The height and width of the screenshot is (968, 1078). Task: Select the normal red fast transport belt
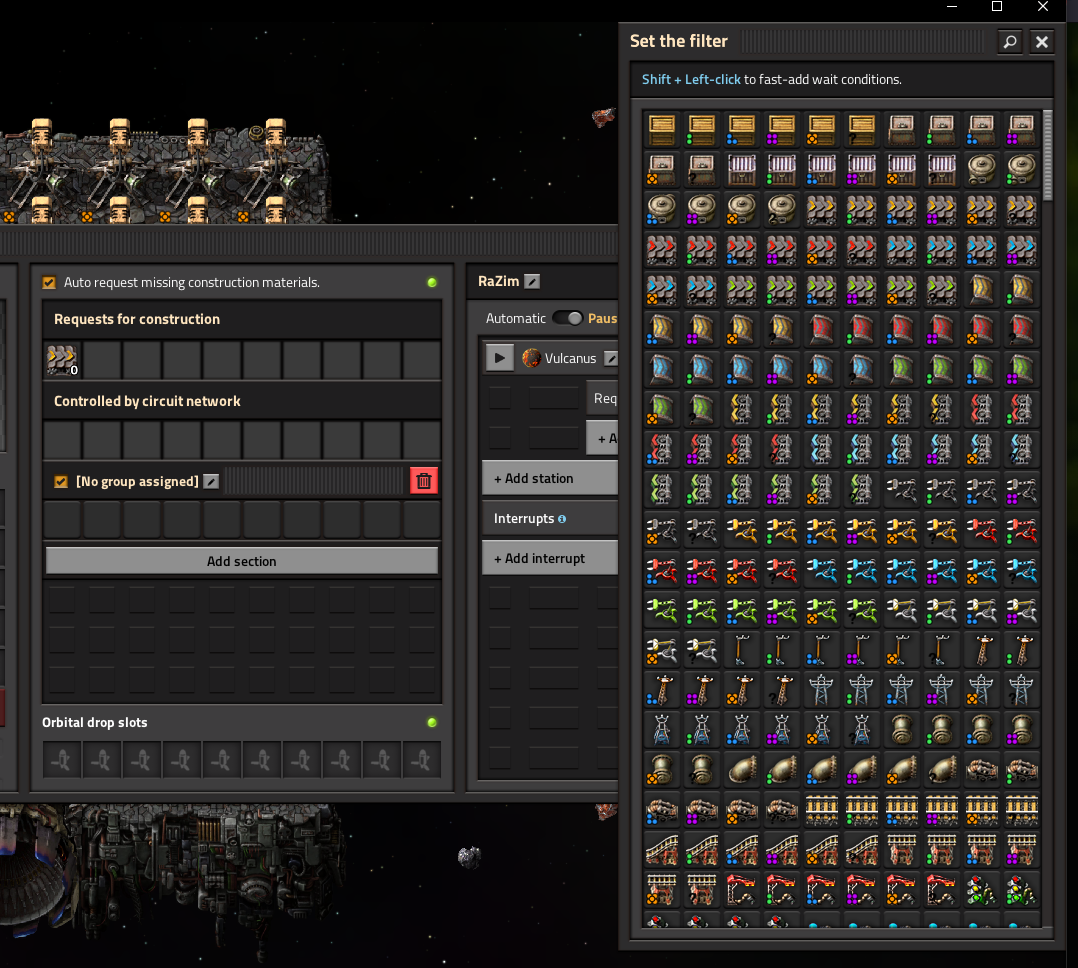pyautogui.click(x=661, y=249)
